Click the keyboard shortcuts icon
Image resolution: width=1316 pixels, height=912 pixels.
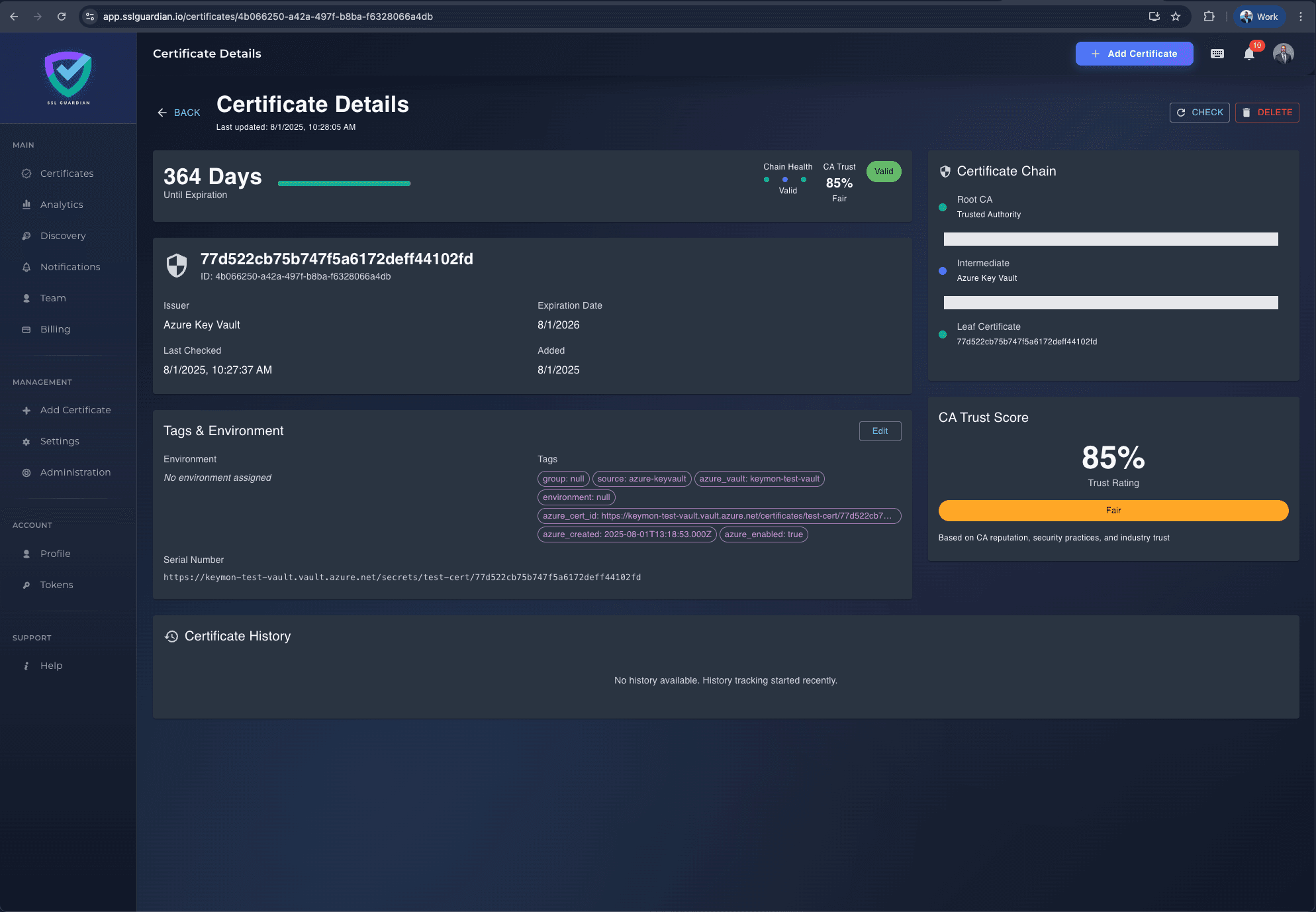point(1217,54)
